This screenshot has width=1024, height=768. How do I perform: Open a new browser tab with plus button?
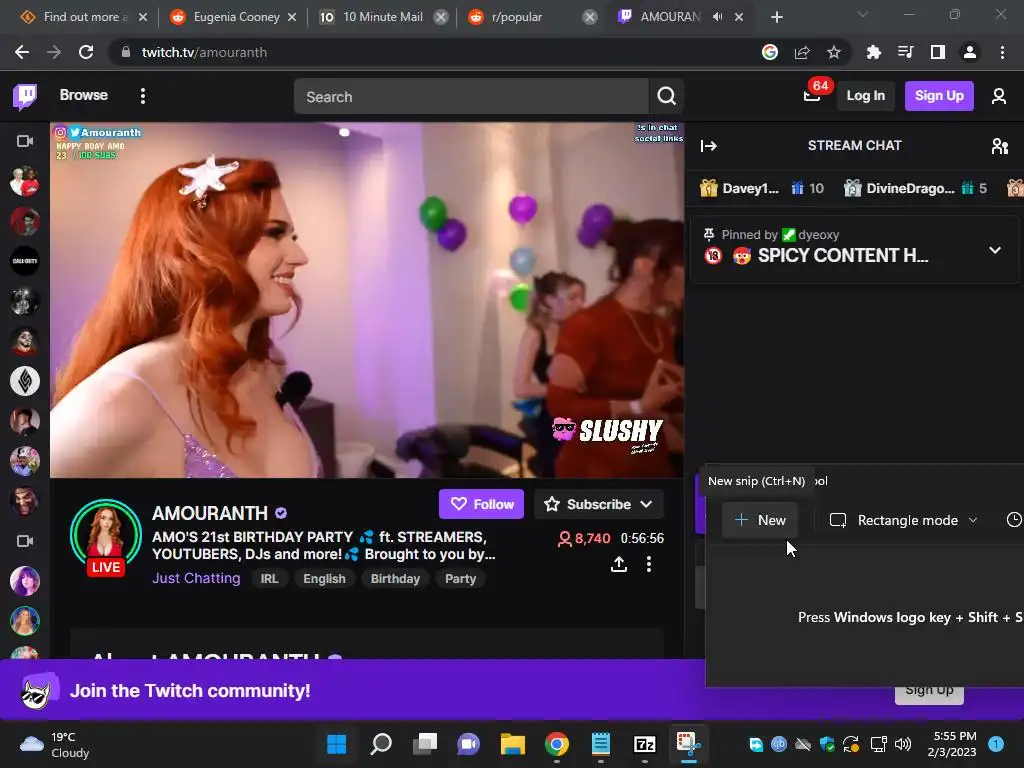776,17
